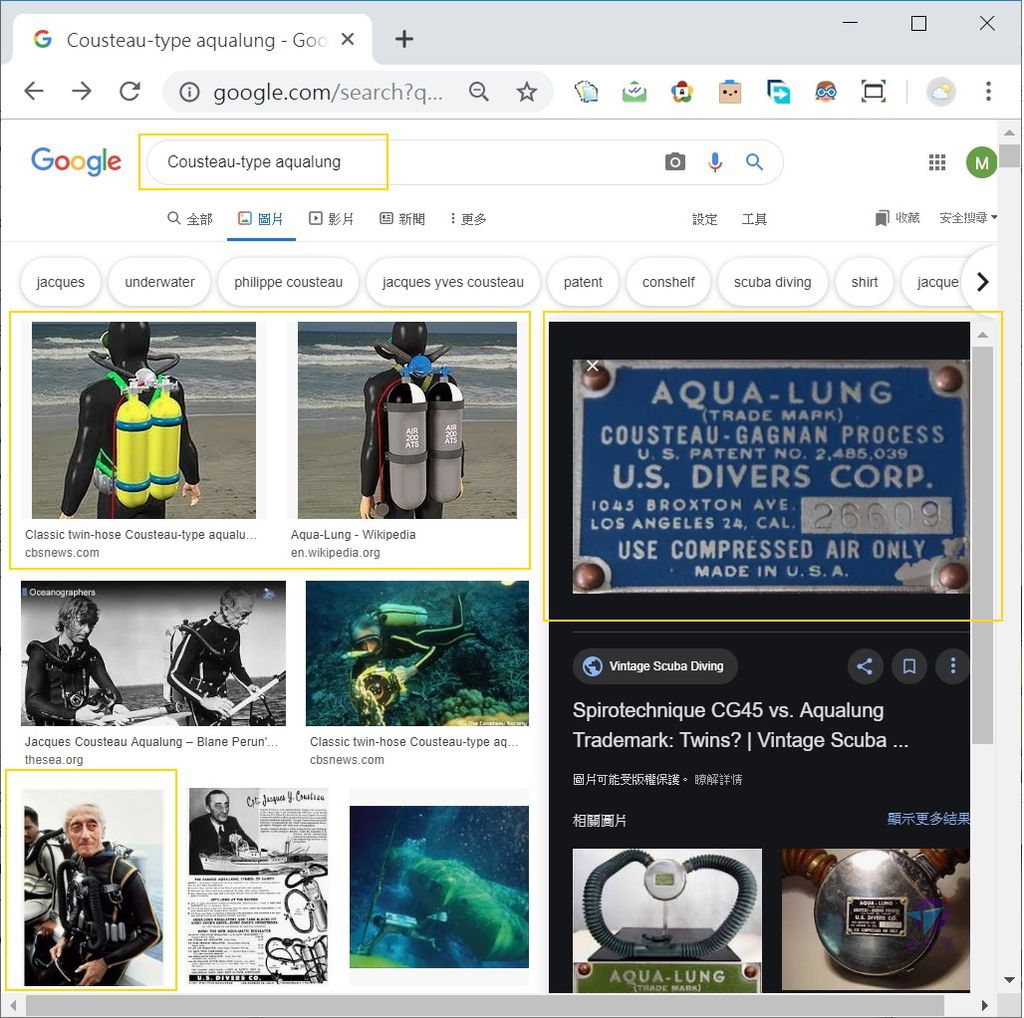Click the bottom horizontal scrollbar
Viewport: 1024px width, 1018px height.
click(x=485, y=1006)
